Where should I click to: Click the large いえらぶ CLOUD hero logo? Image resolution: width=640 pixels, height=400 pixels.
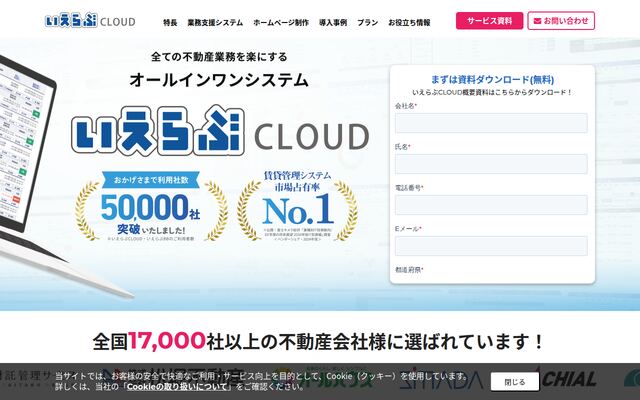(x=220, y=131)
